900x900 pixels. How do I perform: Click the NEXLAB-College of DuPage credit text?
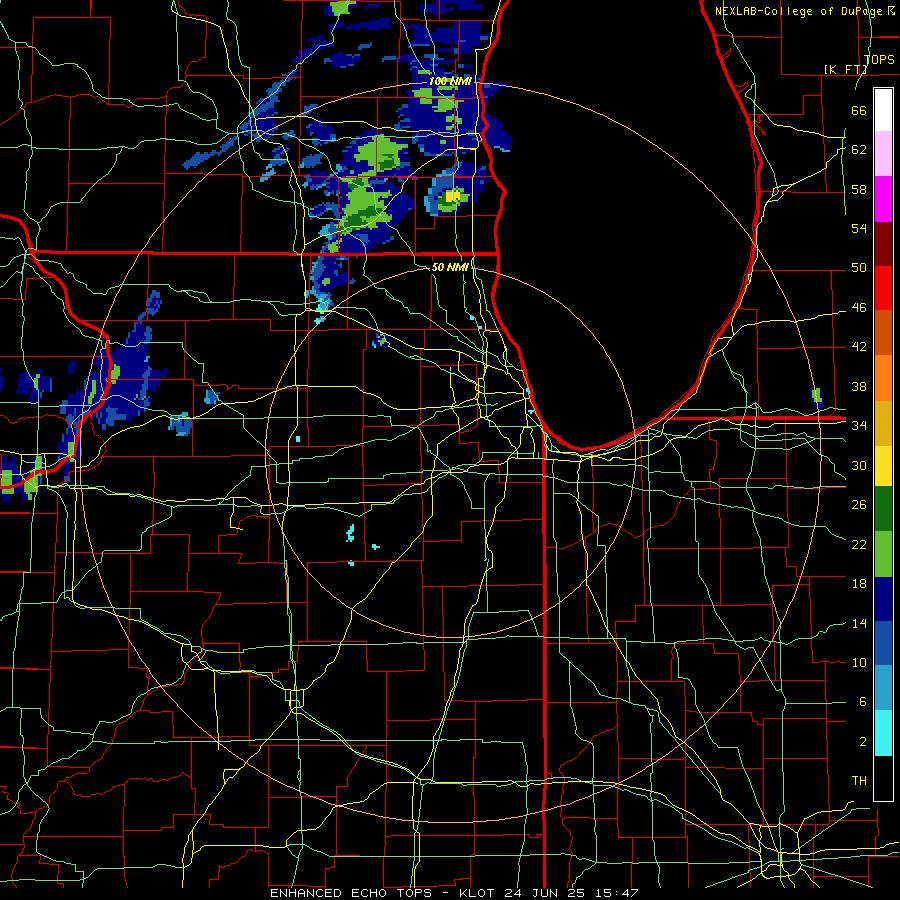pos(804,11)
